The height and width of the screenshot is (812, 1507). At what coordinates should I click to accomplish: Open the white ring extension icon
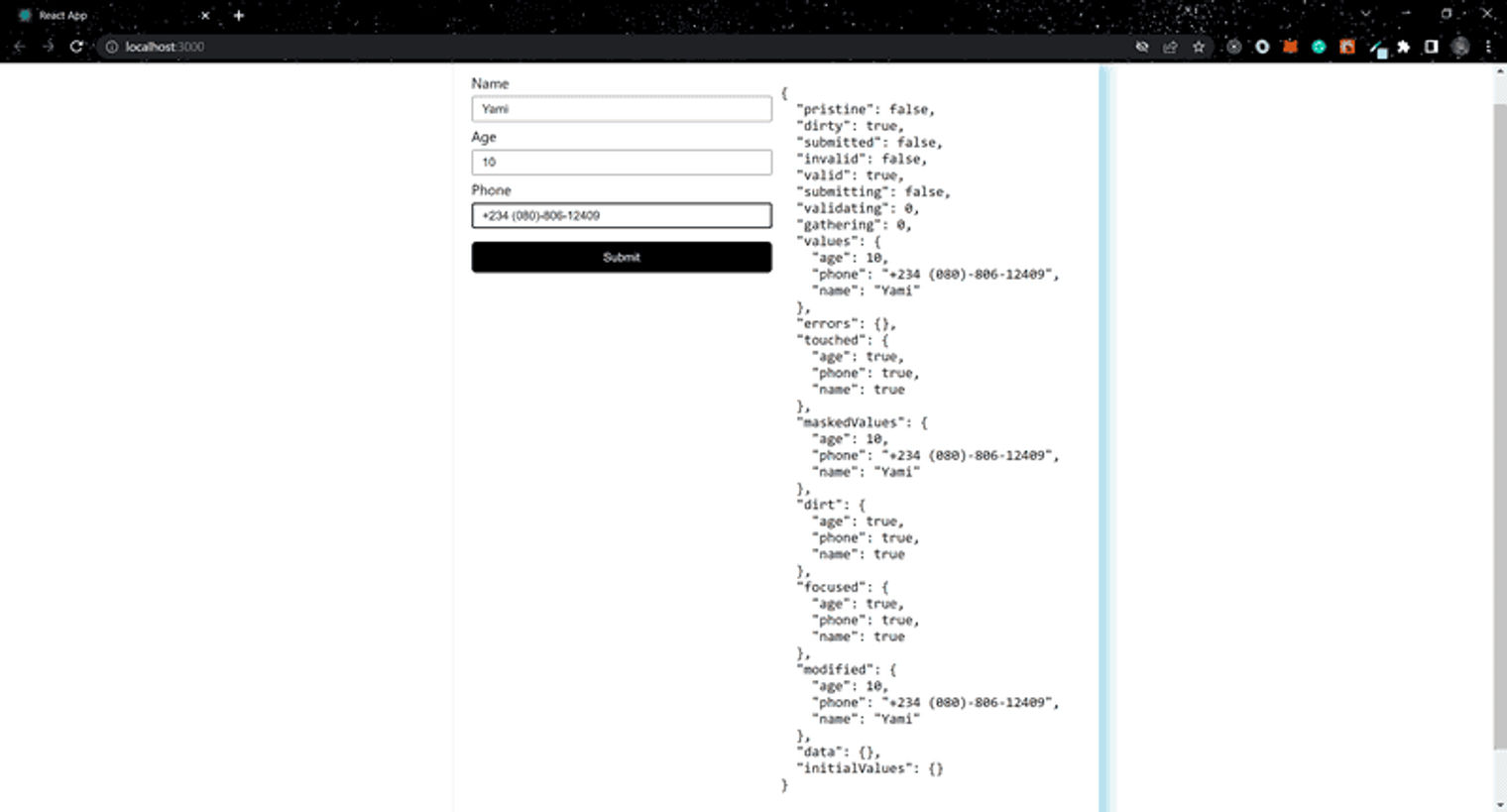pyautogui.click(x=1262, y=47)
